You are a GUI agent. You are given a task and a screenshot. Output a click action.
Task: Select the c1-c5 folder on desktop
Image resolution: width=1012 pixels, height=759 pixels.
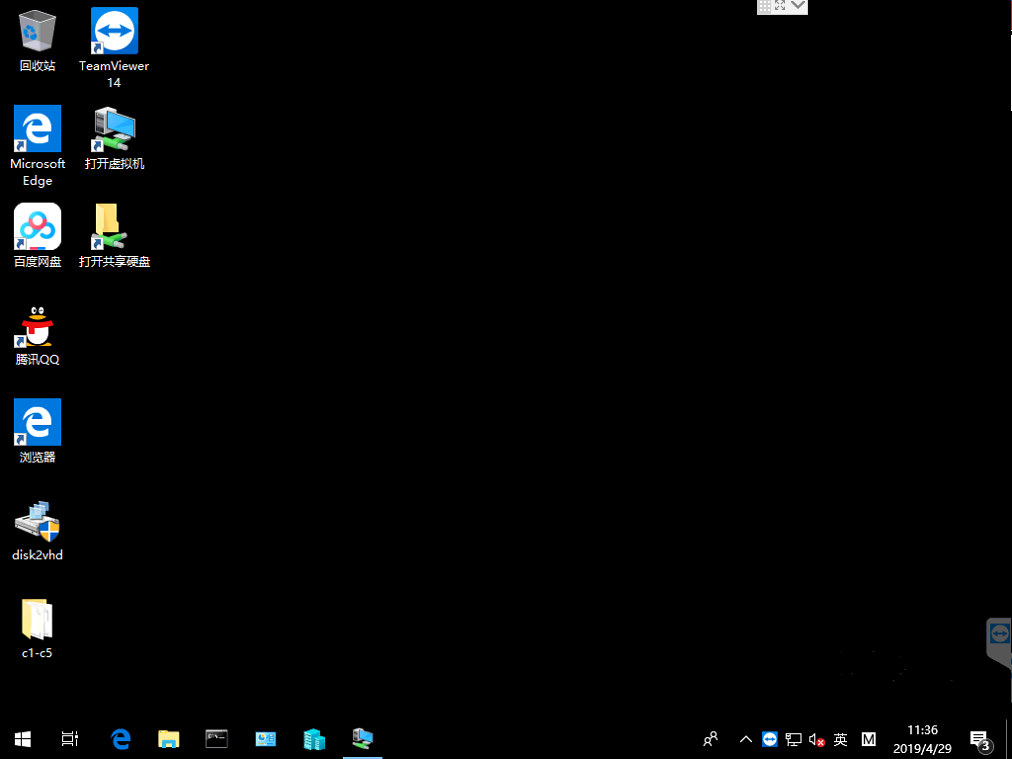coord(37,627)
